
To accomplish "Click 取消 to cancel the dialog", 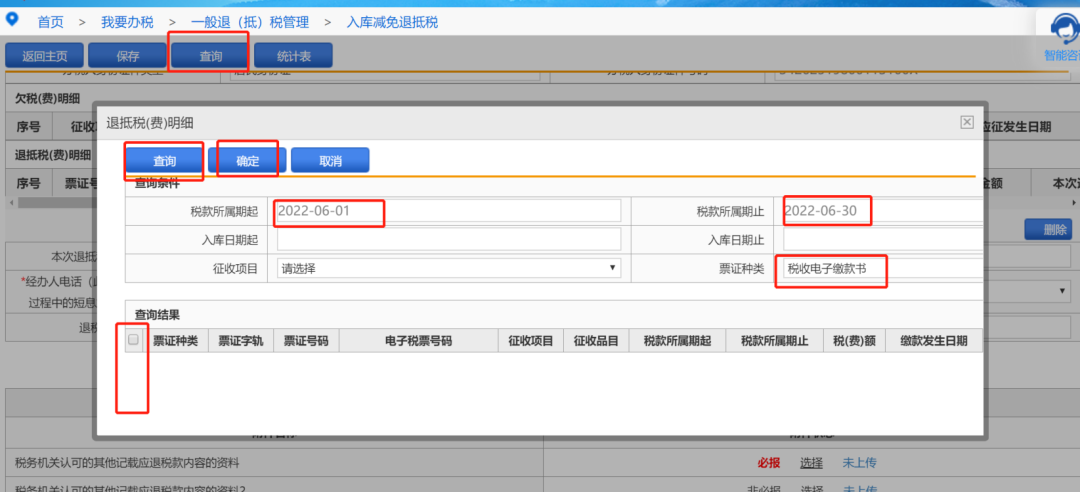I will [330, 161].
